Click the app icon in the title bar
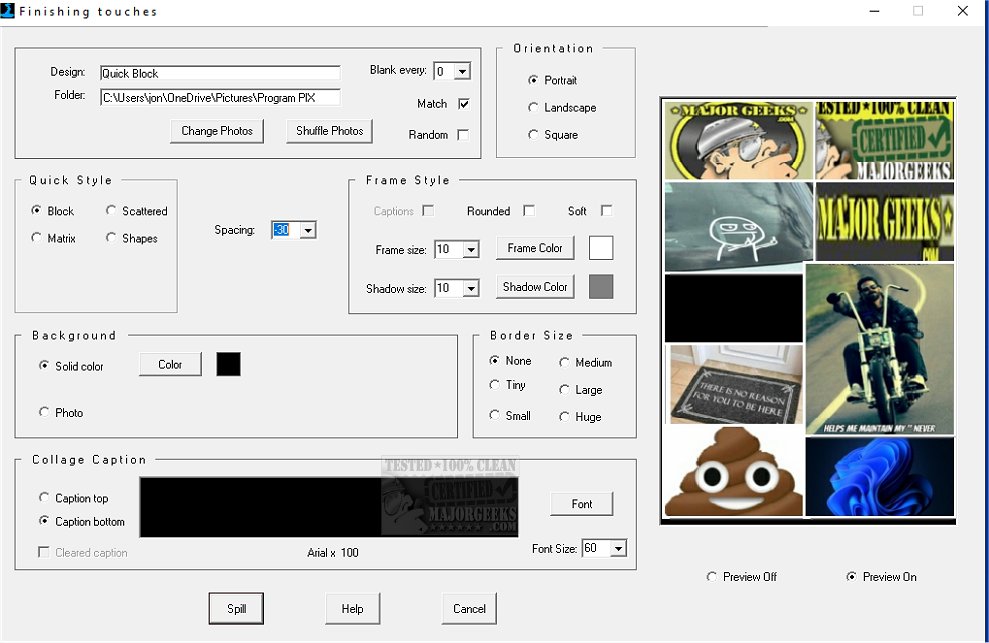Image resolution: width=989 pixels, height=643 pixels. click(x=8, y=11)
